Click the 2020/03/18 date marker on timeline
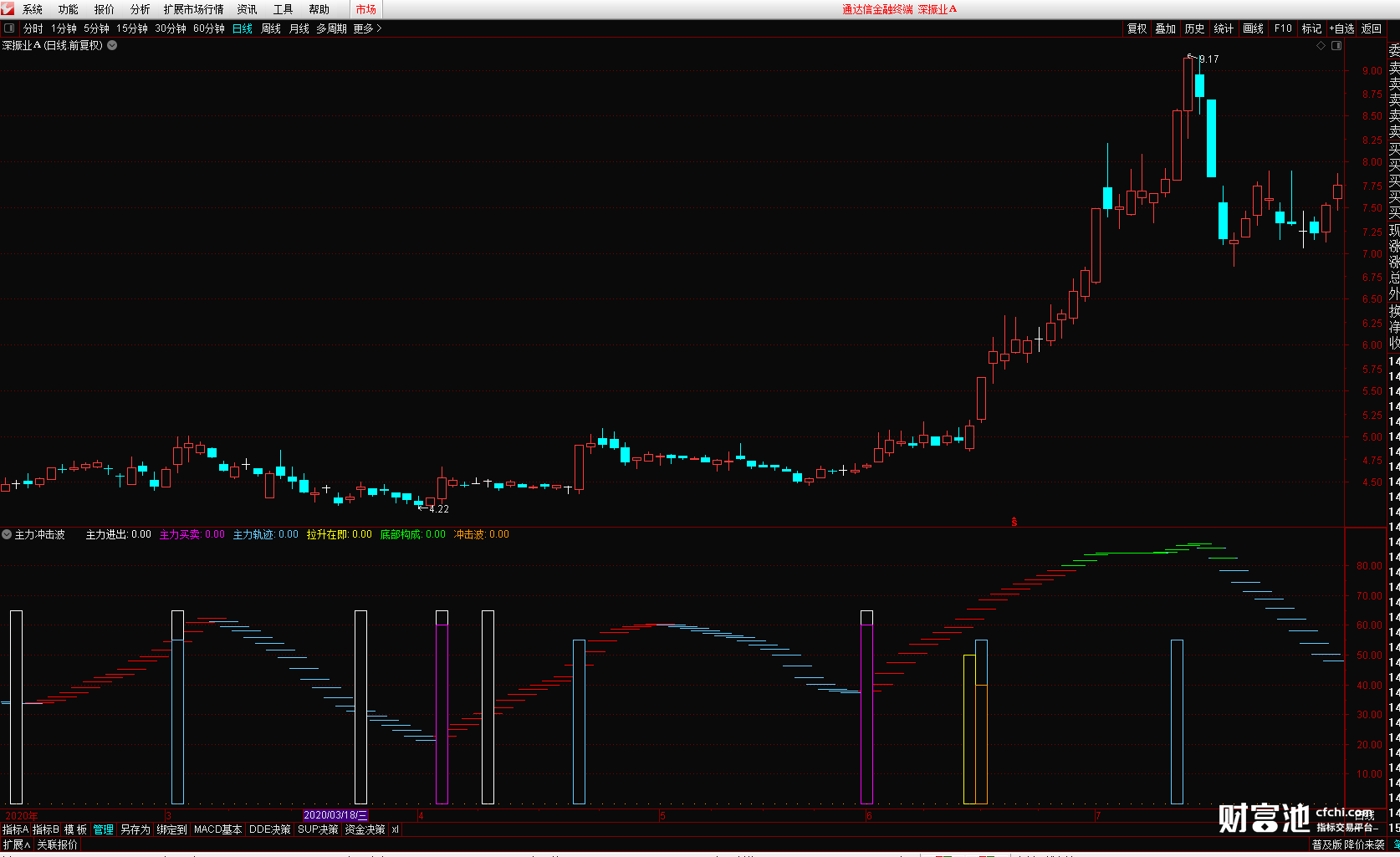Viewport: 1400px width, 857px height. coord(335,815)
